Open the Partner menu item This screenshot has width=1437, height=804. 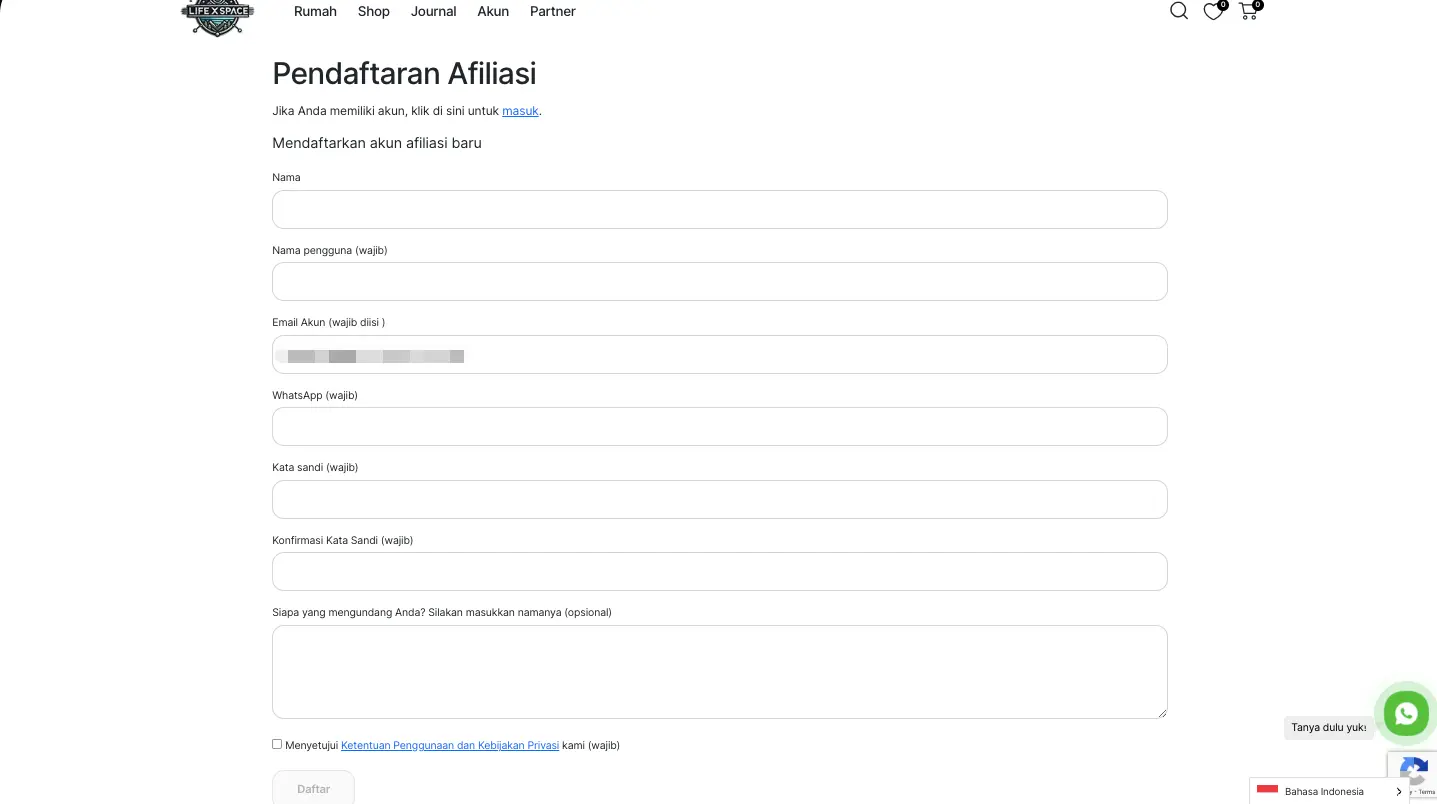click(553, 12)
